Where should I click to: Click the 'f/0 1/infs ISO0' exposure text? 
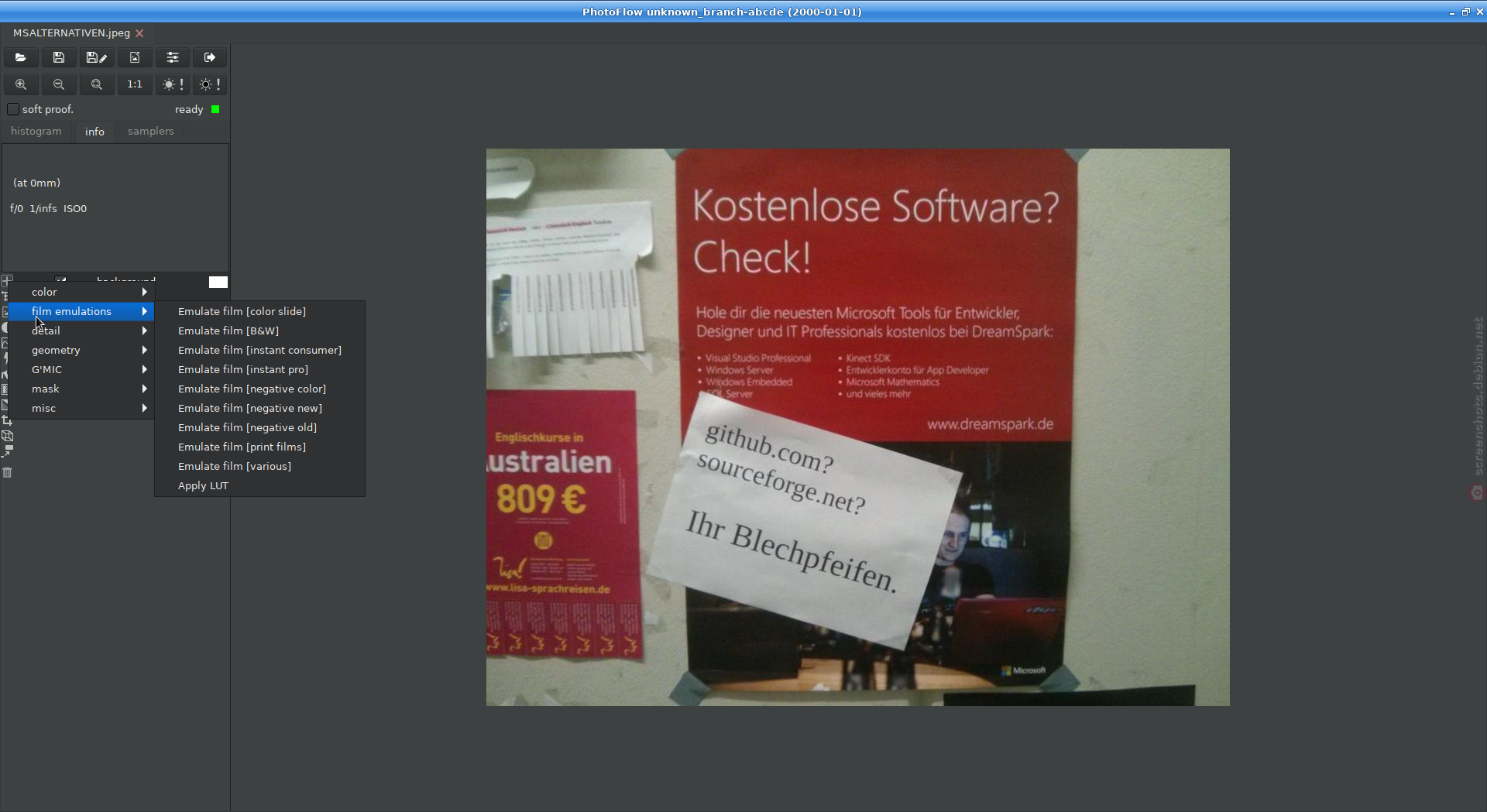coord(48,208)
